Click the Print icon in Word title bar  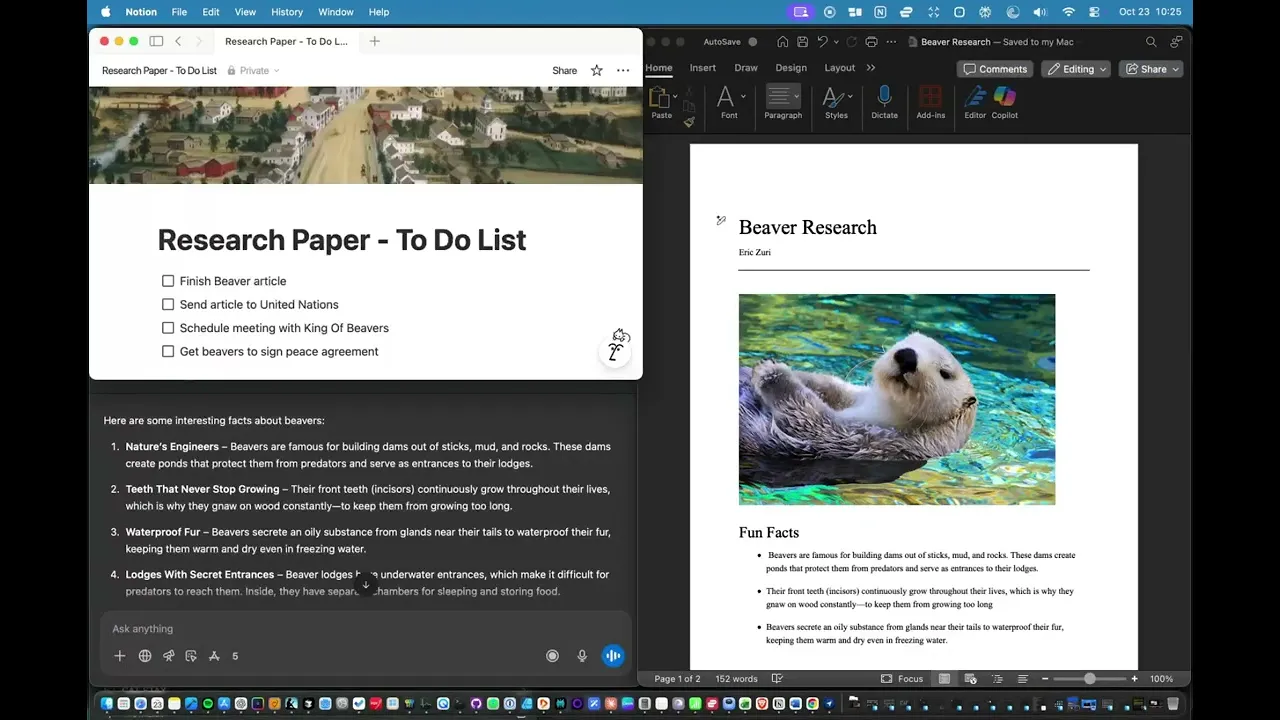click(871, 42)
